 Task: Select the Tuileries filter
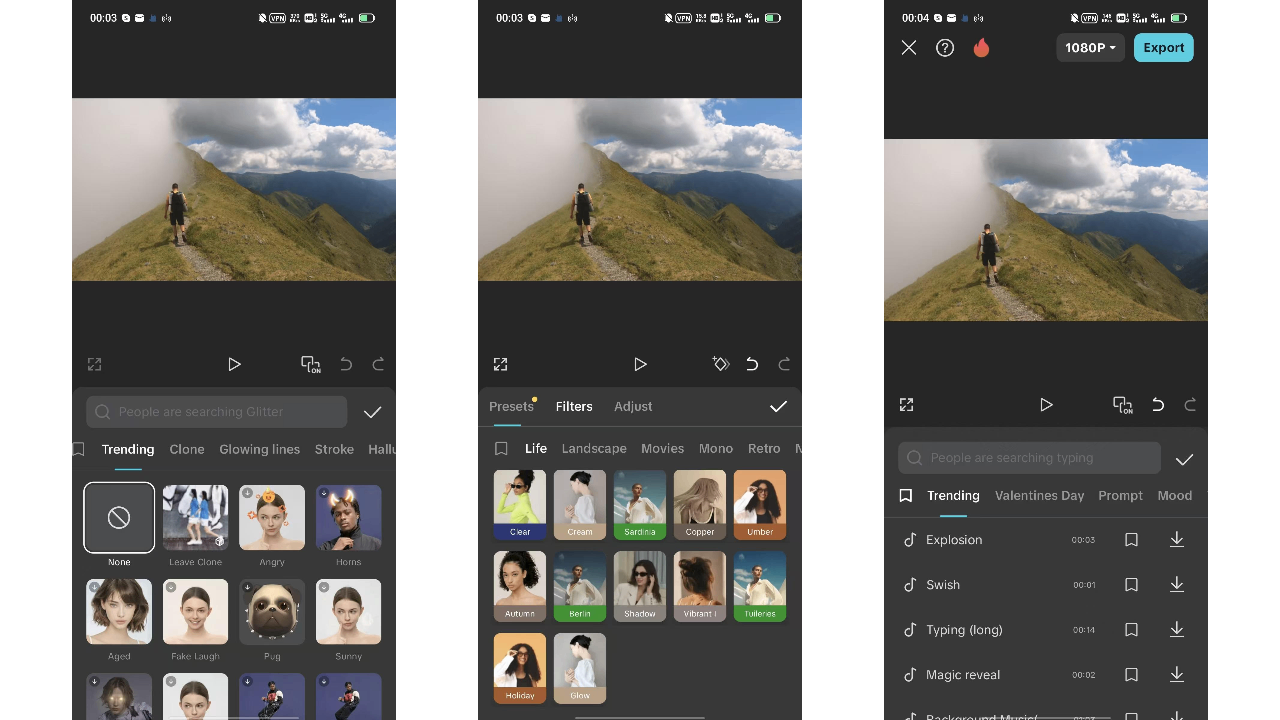pos(760,587)
